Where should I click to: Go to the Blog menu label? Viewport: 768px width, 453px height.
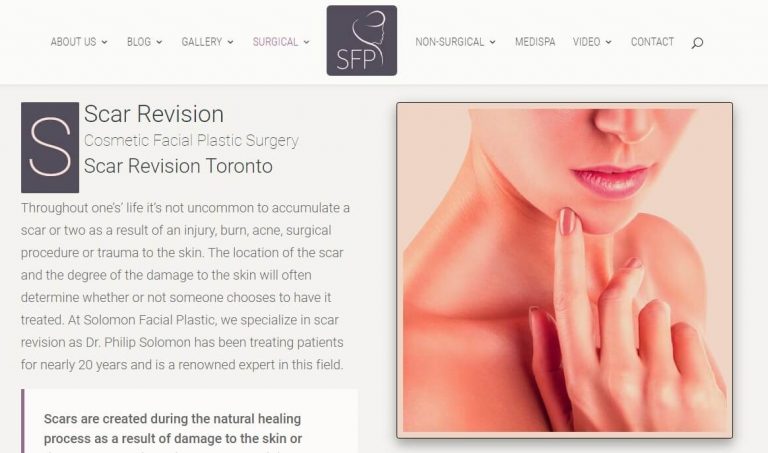pos(139,42)
